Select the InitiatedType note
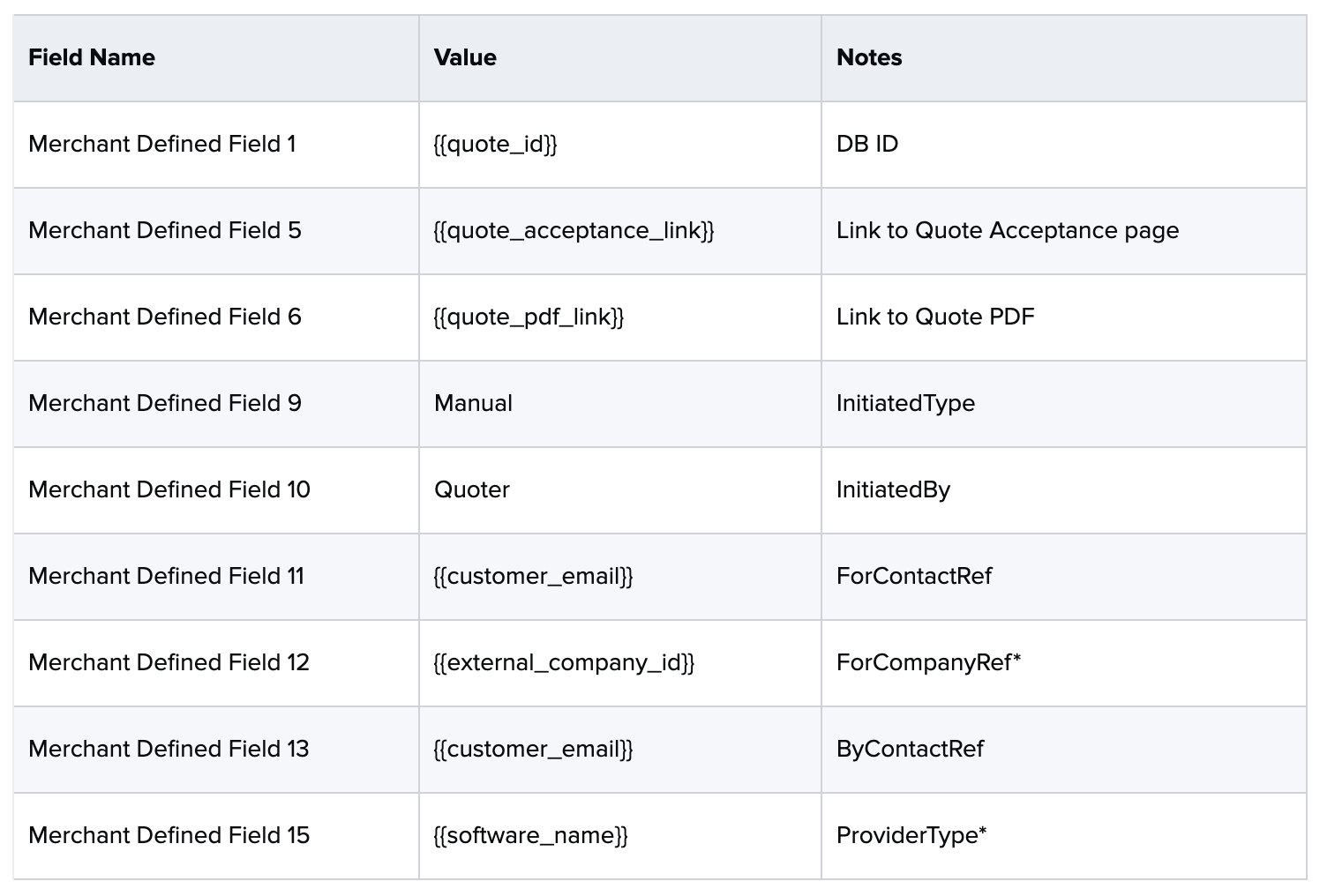Screen dimensions: 1320x896 tap(905, 403)
